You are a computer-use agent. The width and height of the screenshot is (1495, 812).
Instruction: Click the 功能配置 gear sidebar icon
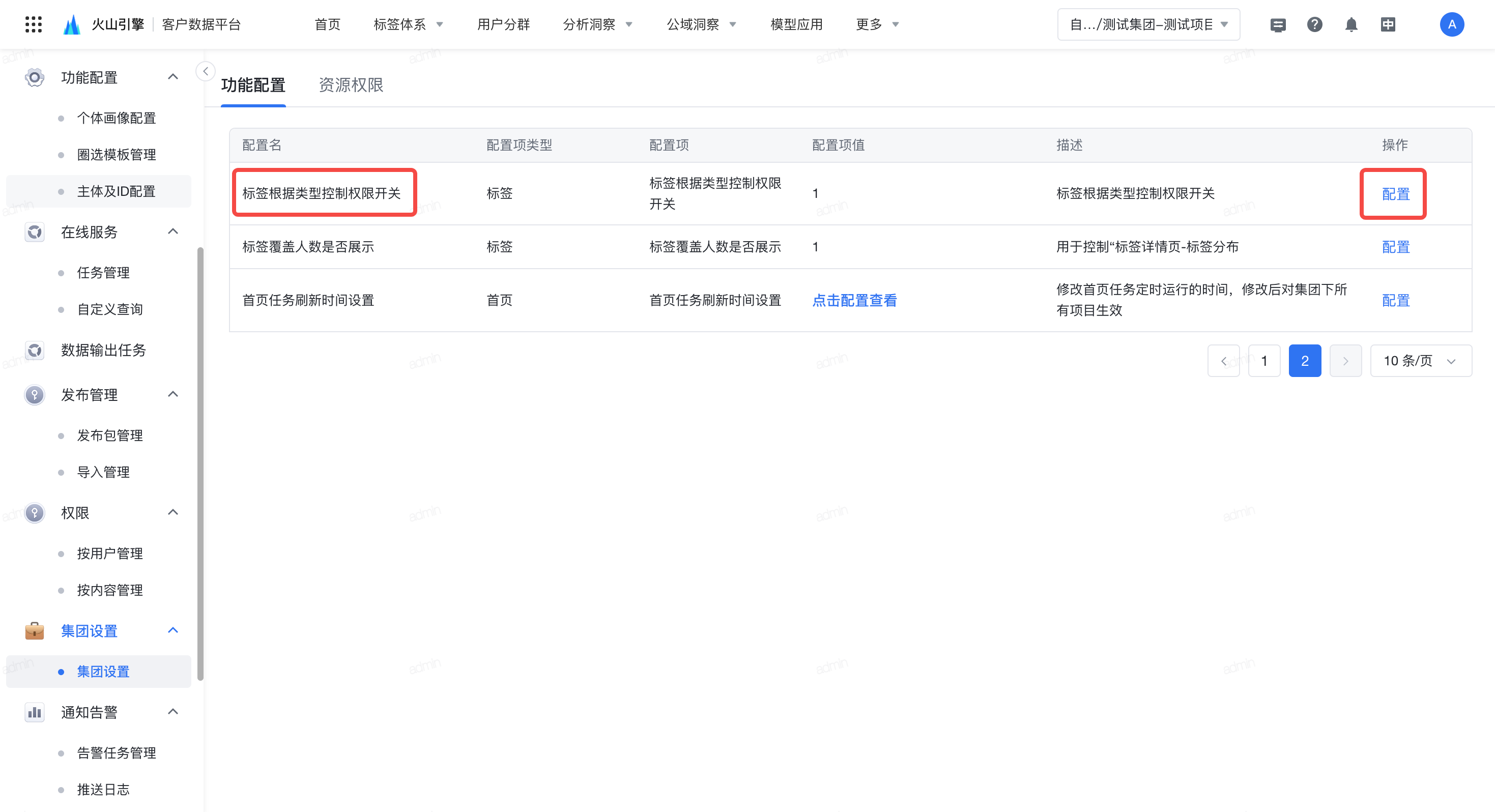click(x=35, y=77)
